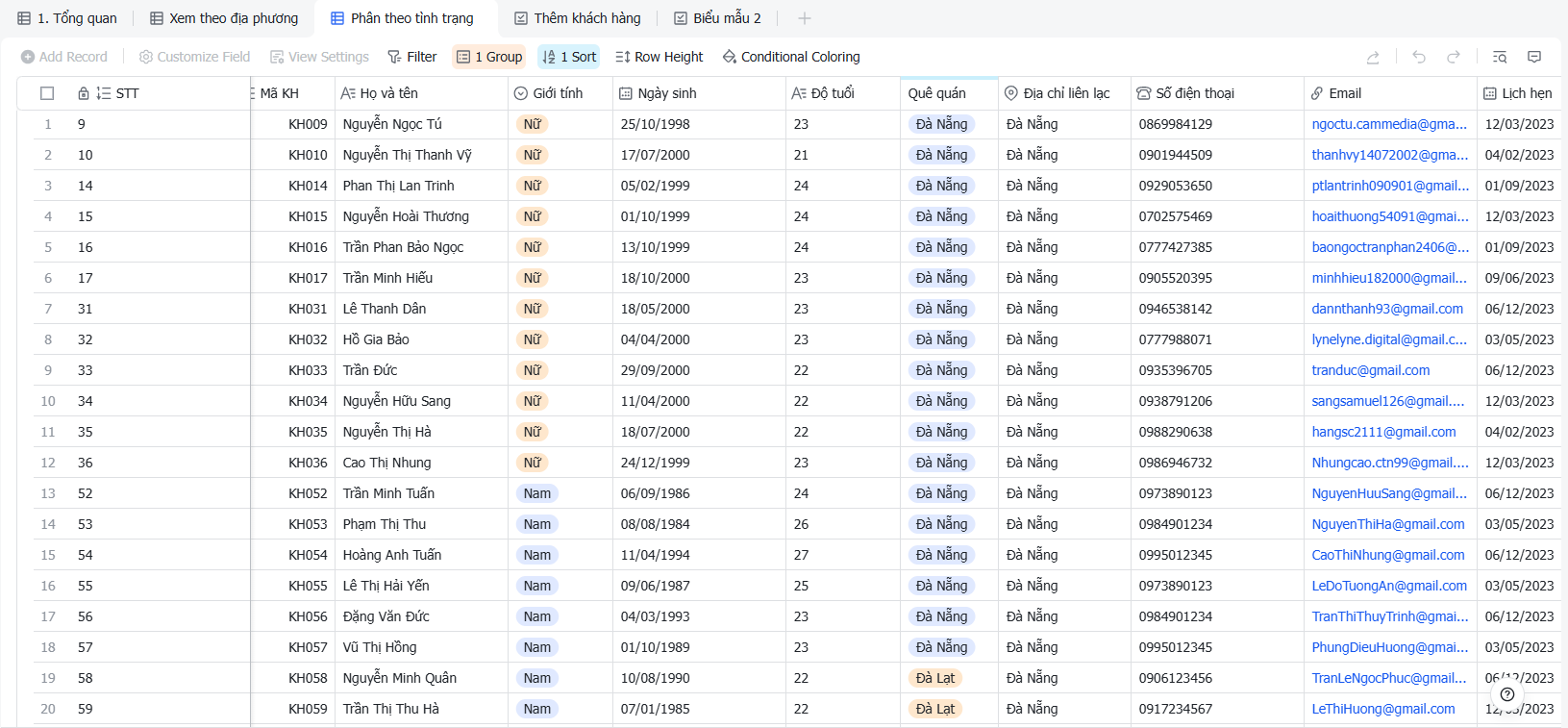The width and height of the screenshot is (1568, 728).
Task: Click the calendar icon beside Ngày sinh
Action: tap(626, 93)
